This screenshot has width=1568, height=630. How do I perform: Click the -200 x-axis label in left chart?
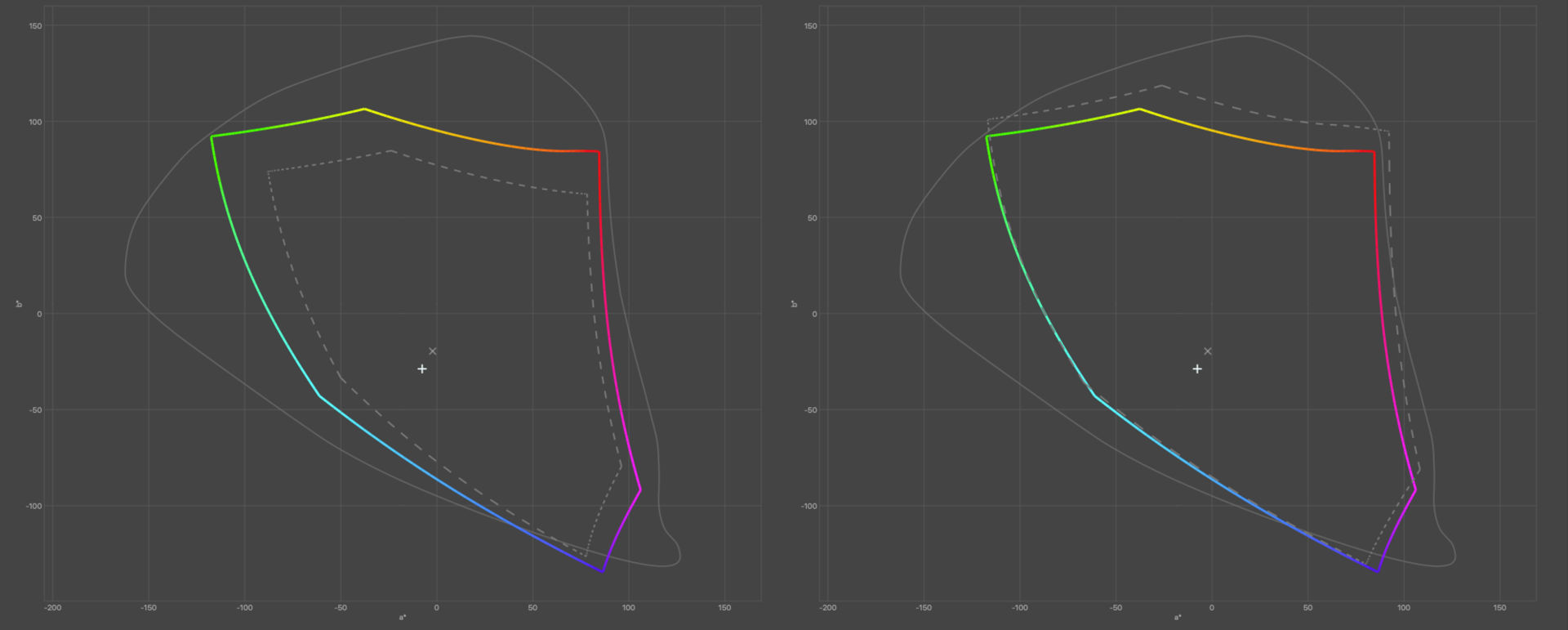(52, 608)
